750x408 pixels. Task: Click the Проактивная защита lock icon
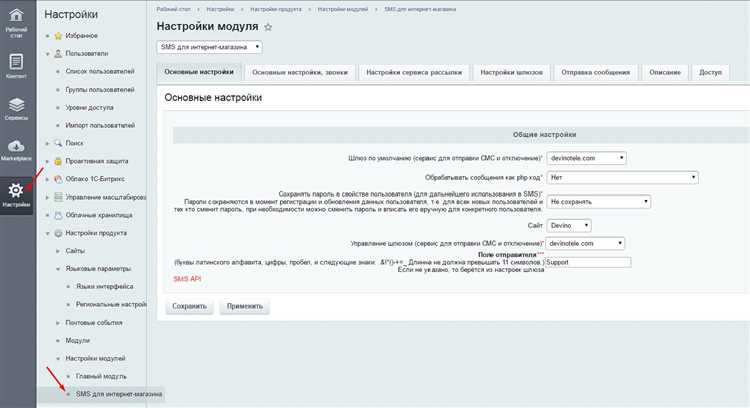pos(58,161)
